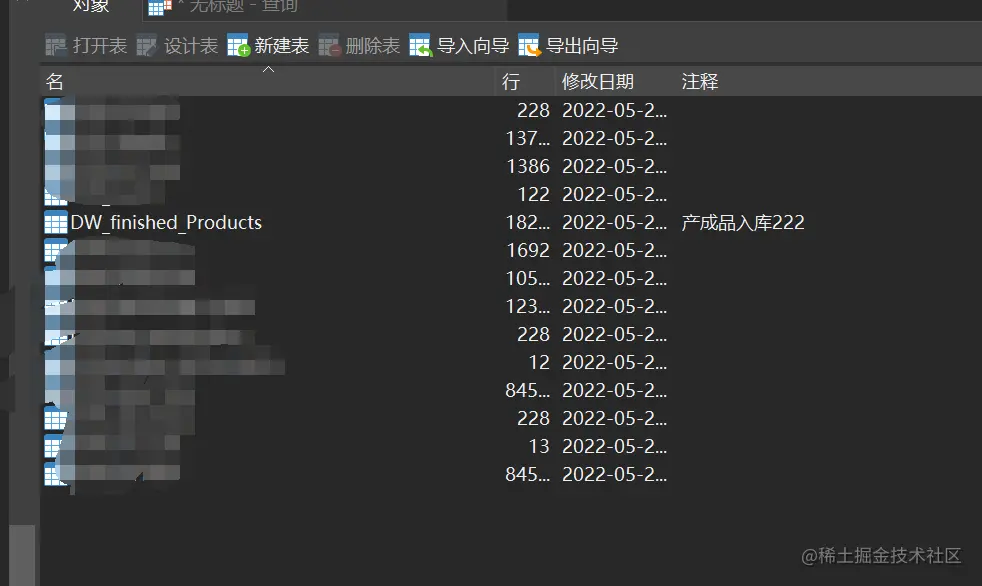Image resolution: width=982 pixels, height=586 pixels.
Task: Click row count 1386
Action: click(528, 166)
